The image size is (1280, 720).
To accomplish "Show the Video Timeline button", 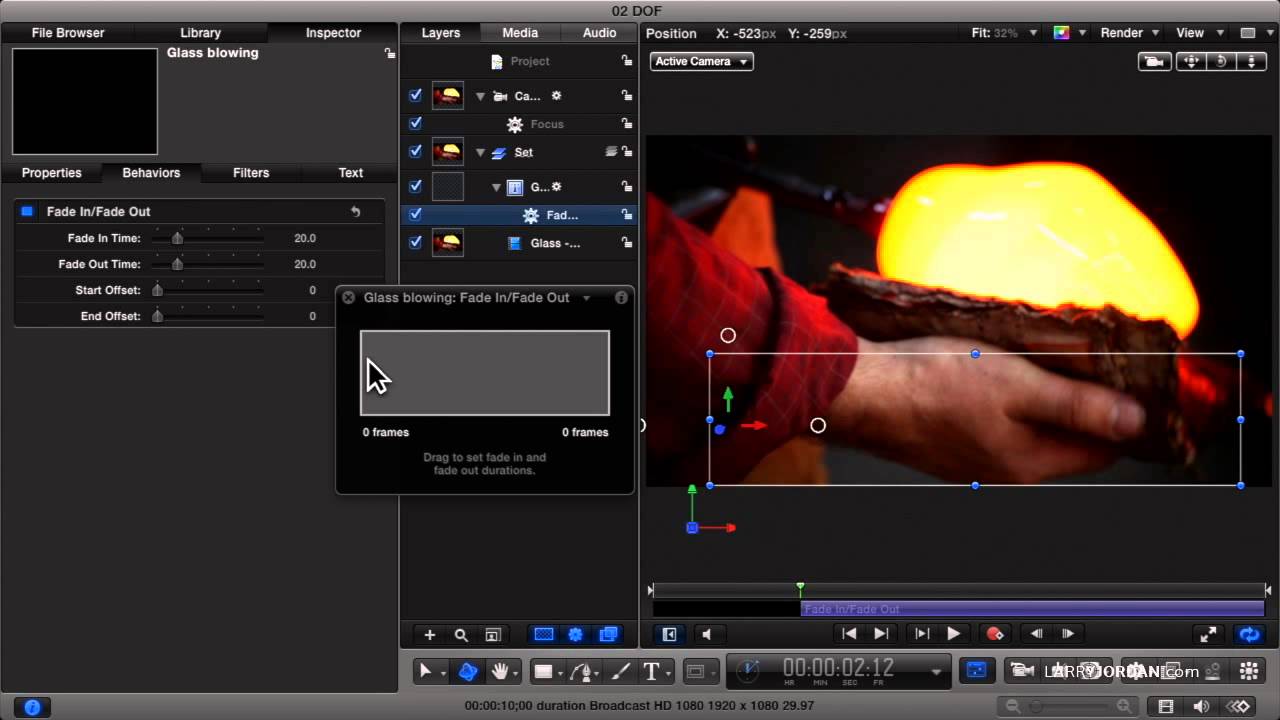I will pyautogui.click(x=1166, y=706).
